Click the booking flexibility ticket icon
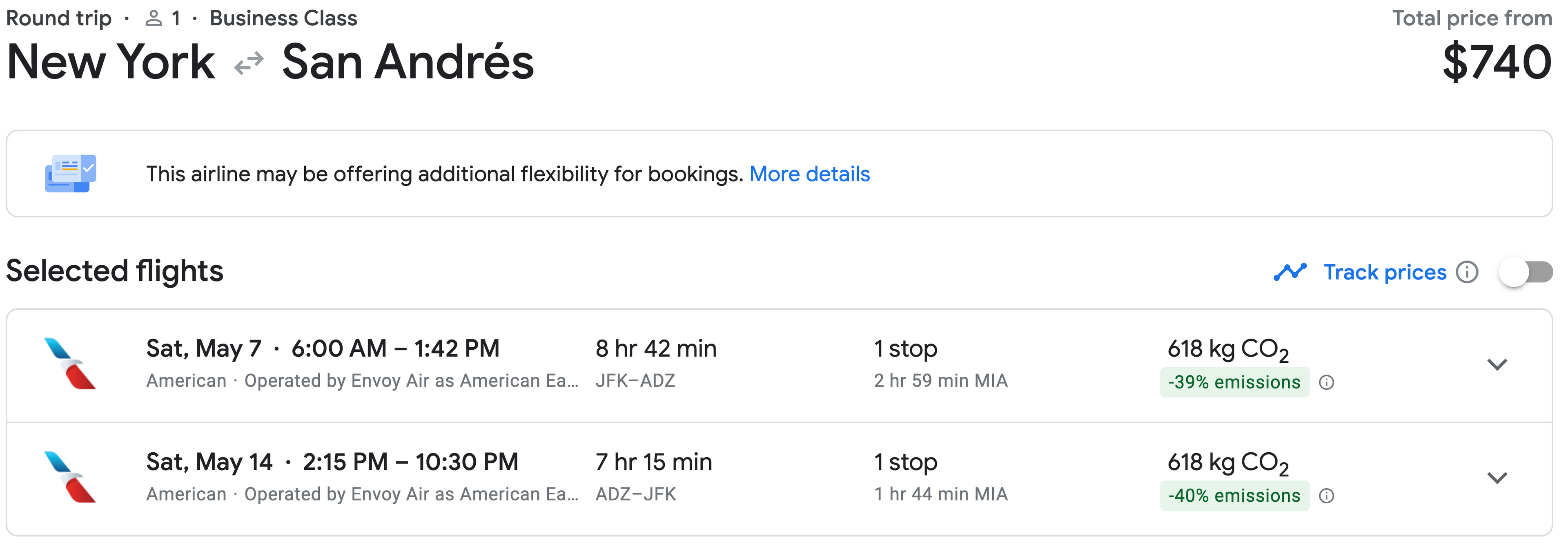1568x554 pixels. pyautogui.click(x=71, y=174)
